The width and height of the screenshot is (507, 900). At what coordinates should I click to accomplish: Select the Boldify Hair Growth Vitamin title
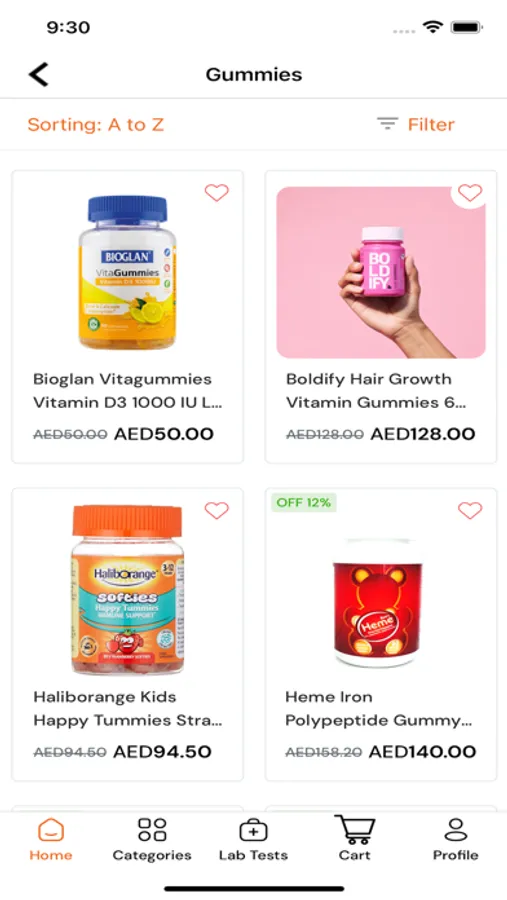click(376, 391)
